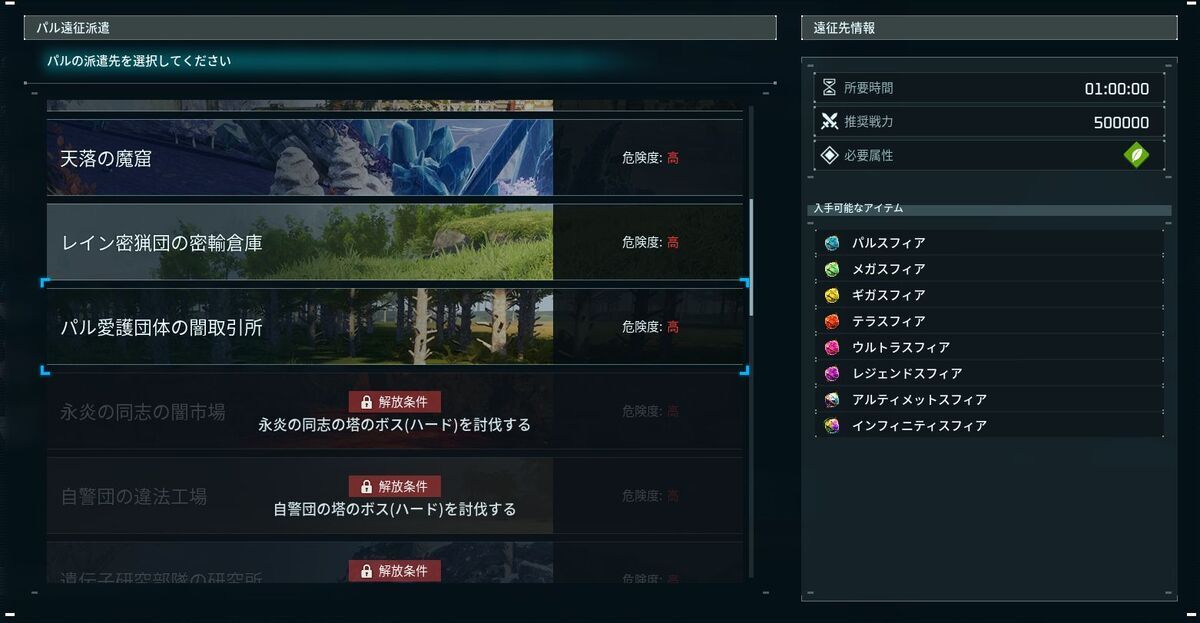The width and height of the screenshot is (1200, 623).
Task: Click the テラスフィア item name
Action: [x=888, y=321]
